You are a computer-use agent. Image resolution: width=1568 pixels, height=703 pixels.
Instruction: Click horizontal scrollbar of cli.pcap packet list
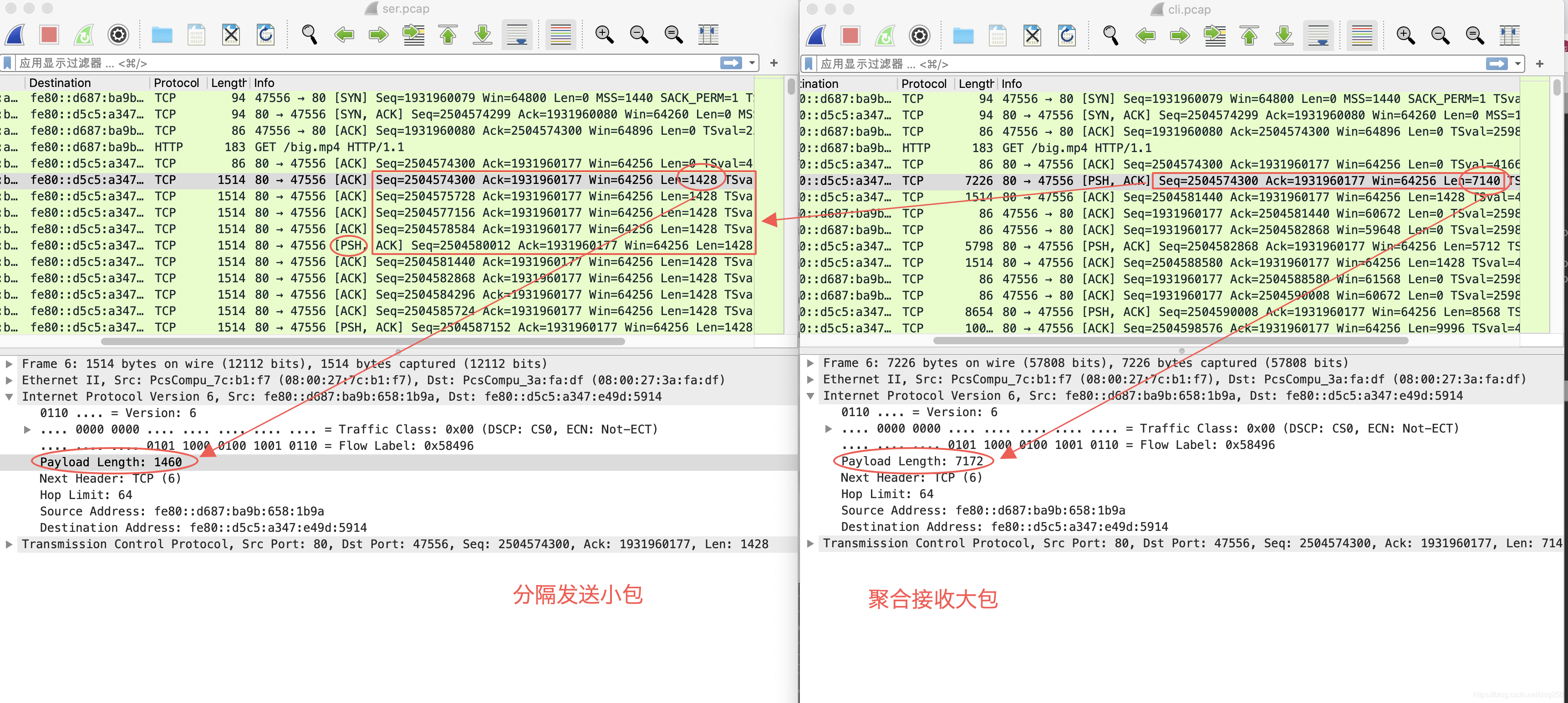[1171, 341]
